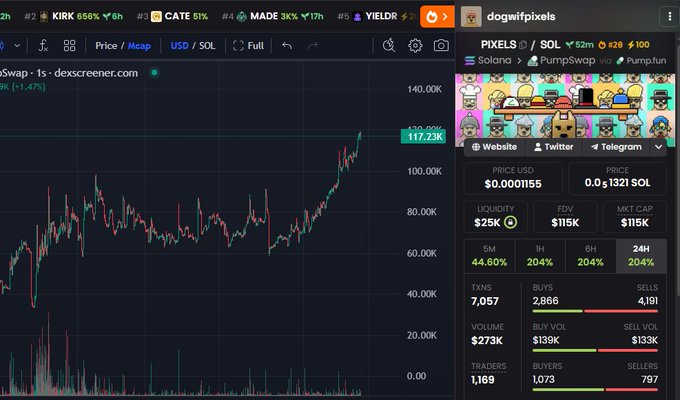This screenshot has height=400, width=680.
Task: Click the CATE coin icon in ticker
Action: pos(156,16)
